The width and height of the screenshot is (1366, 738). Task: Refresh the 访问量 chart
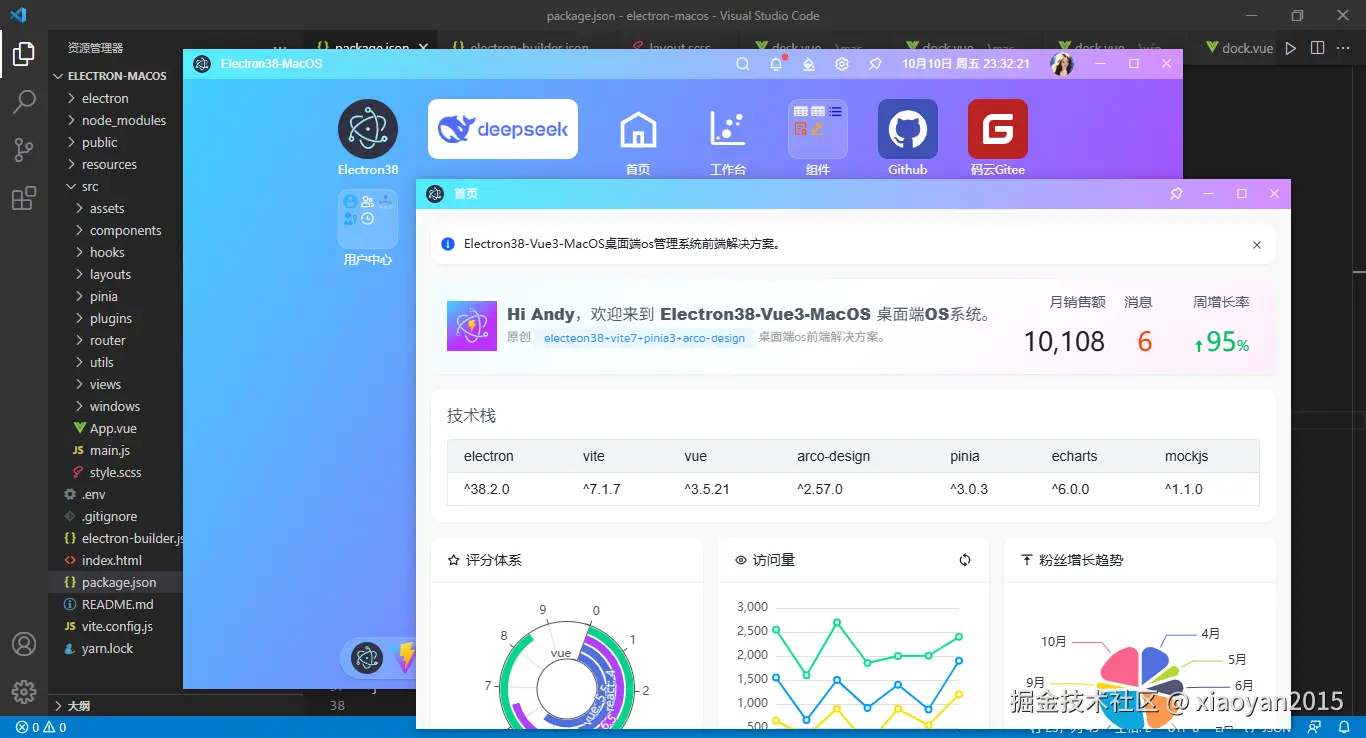[x=964, y=560]
